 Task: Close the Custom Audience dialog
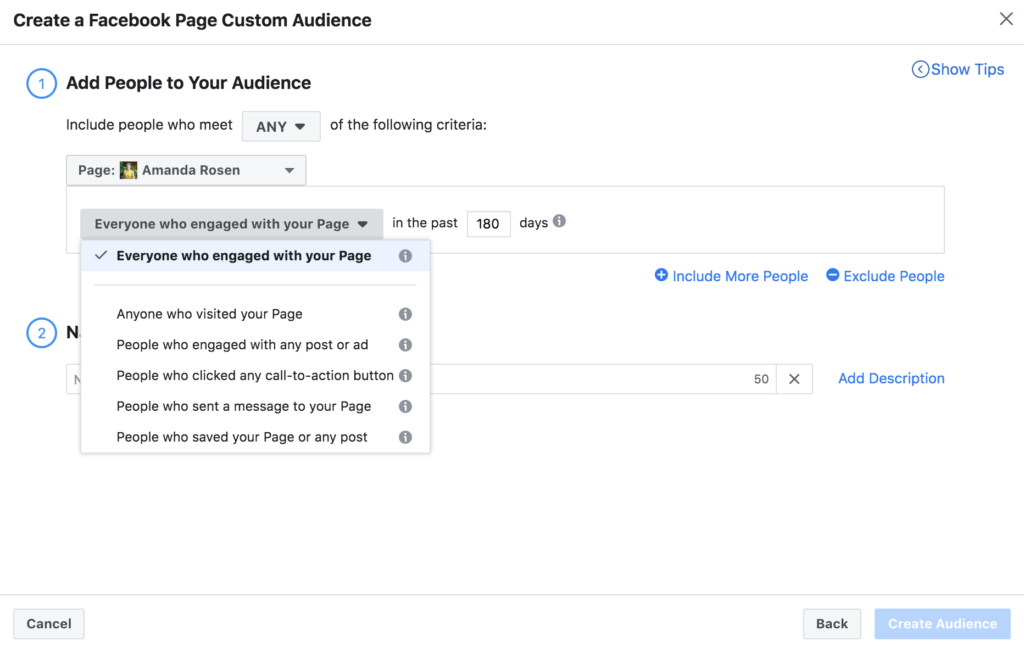click(x=1006, y=19)
